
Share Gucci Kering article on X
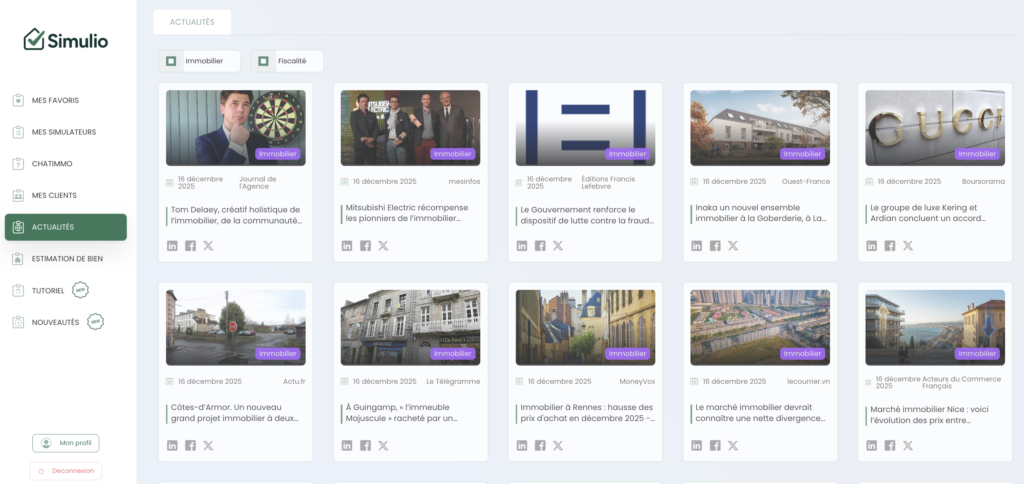tap(908, 246)
